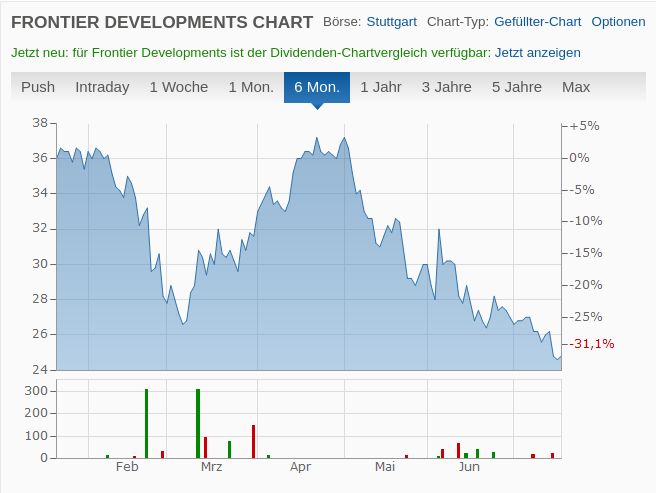Open chart Optionen

(x=618, y=22)
